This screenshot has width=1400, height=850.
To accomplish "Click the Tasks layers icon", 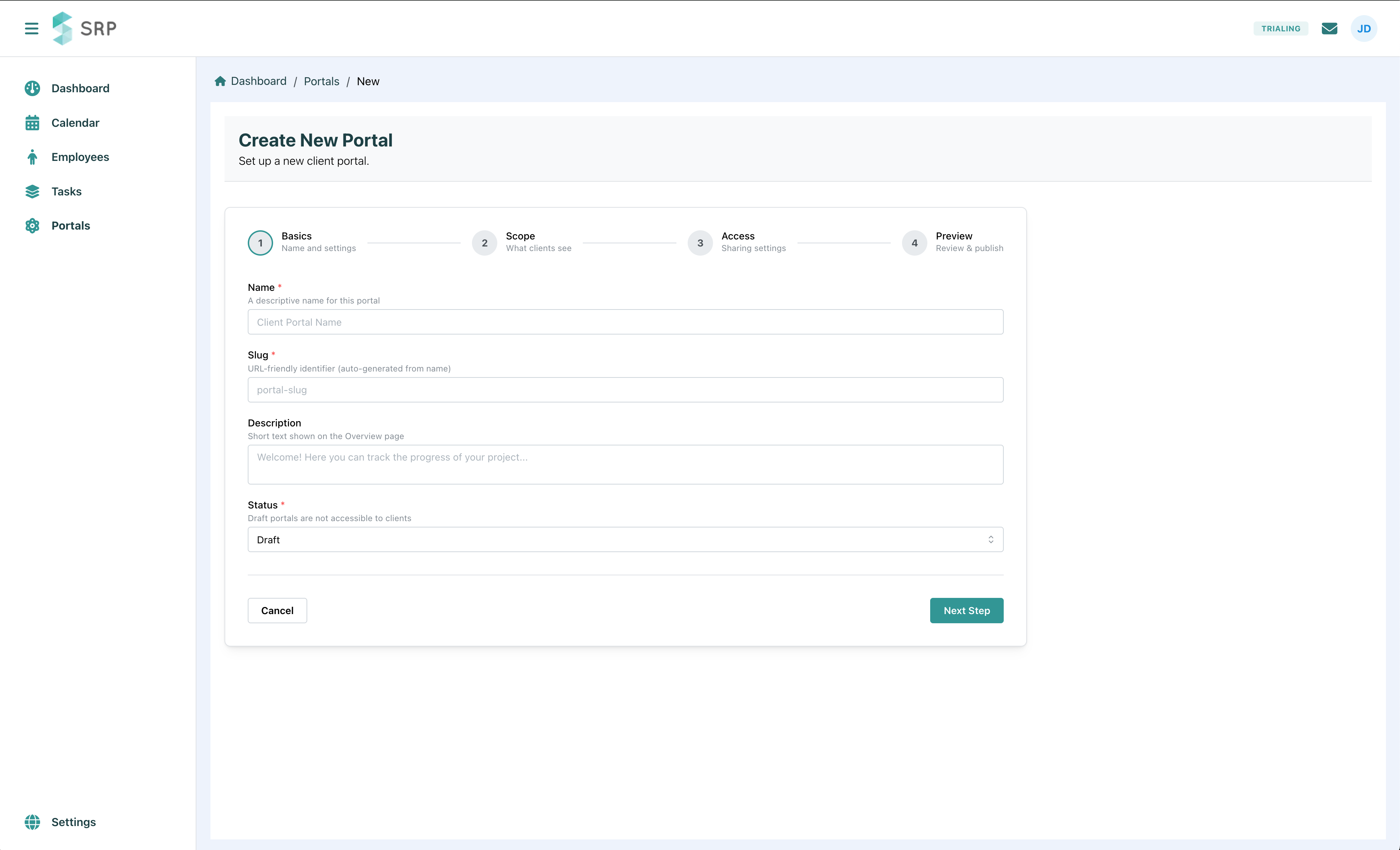I will click(x=32, y=192).
